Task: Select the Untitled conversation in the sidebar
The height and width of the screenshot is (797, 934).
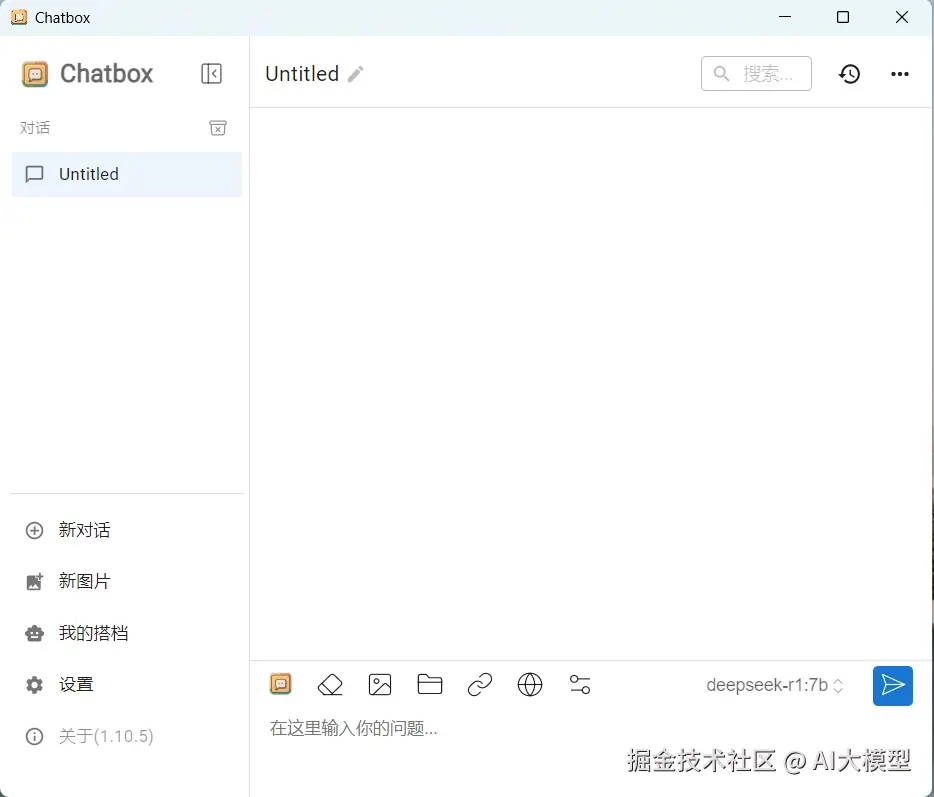Action: tap(127, 174)
